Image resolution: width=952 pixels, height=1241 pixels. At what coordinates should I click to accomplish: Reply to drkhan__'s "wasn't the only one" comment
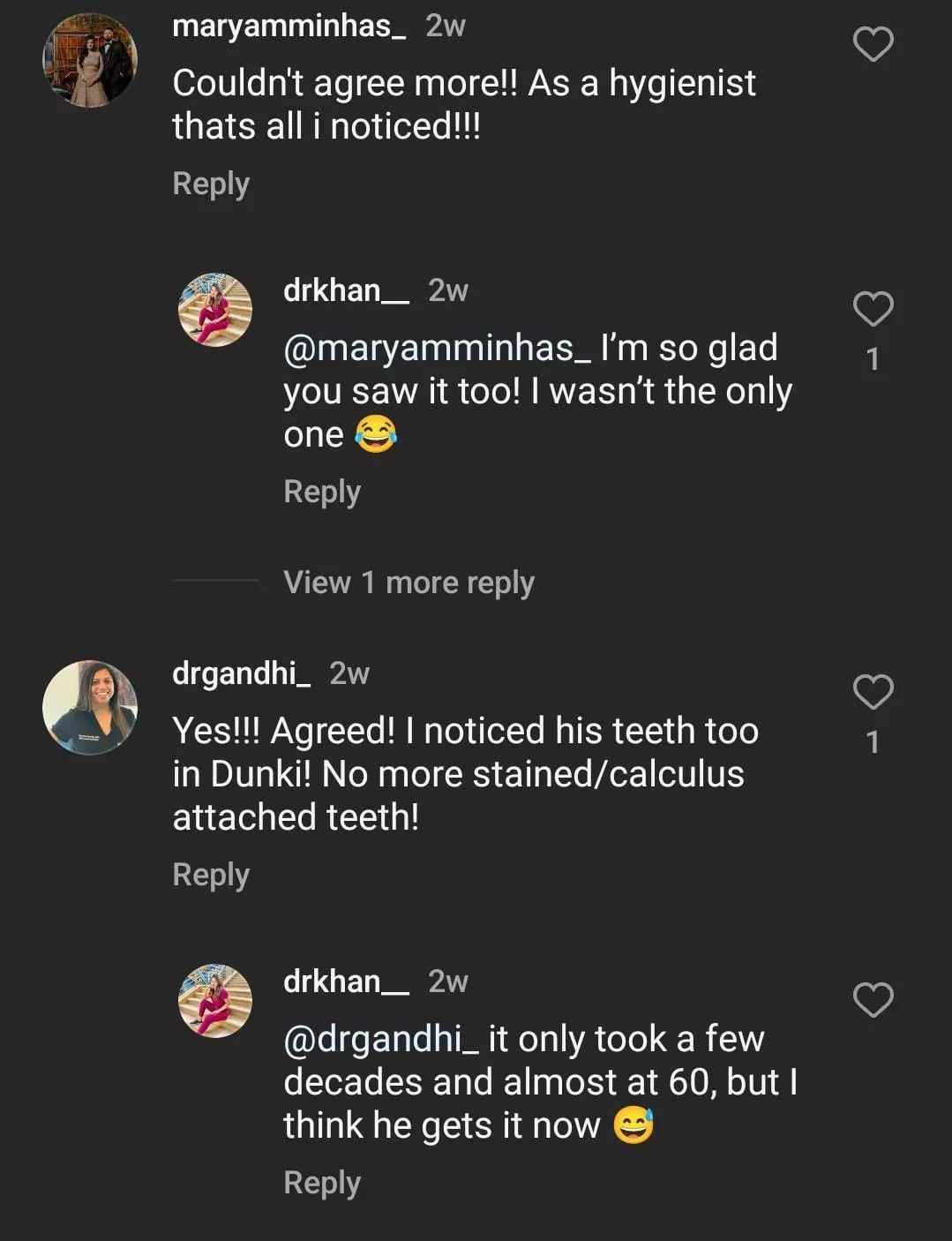point(322,492)
